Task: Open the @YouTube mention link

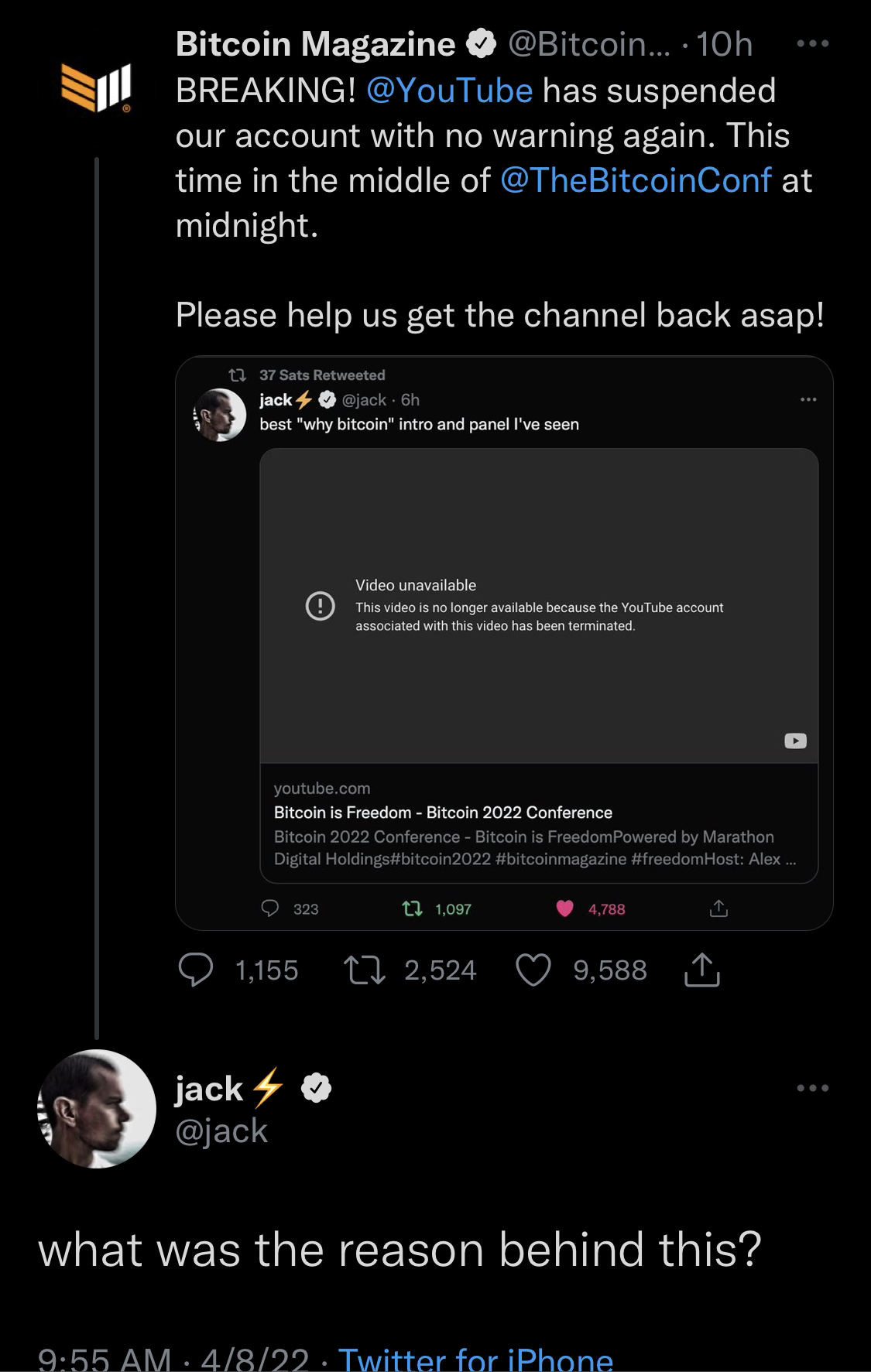Action: [449, 91]
